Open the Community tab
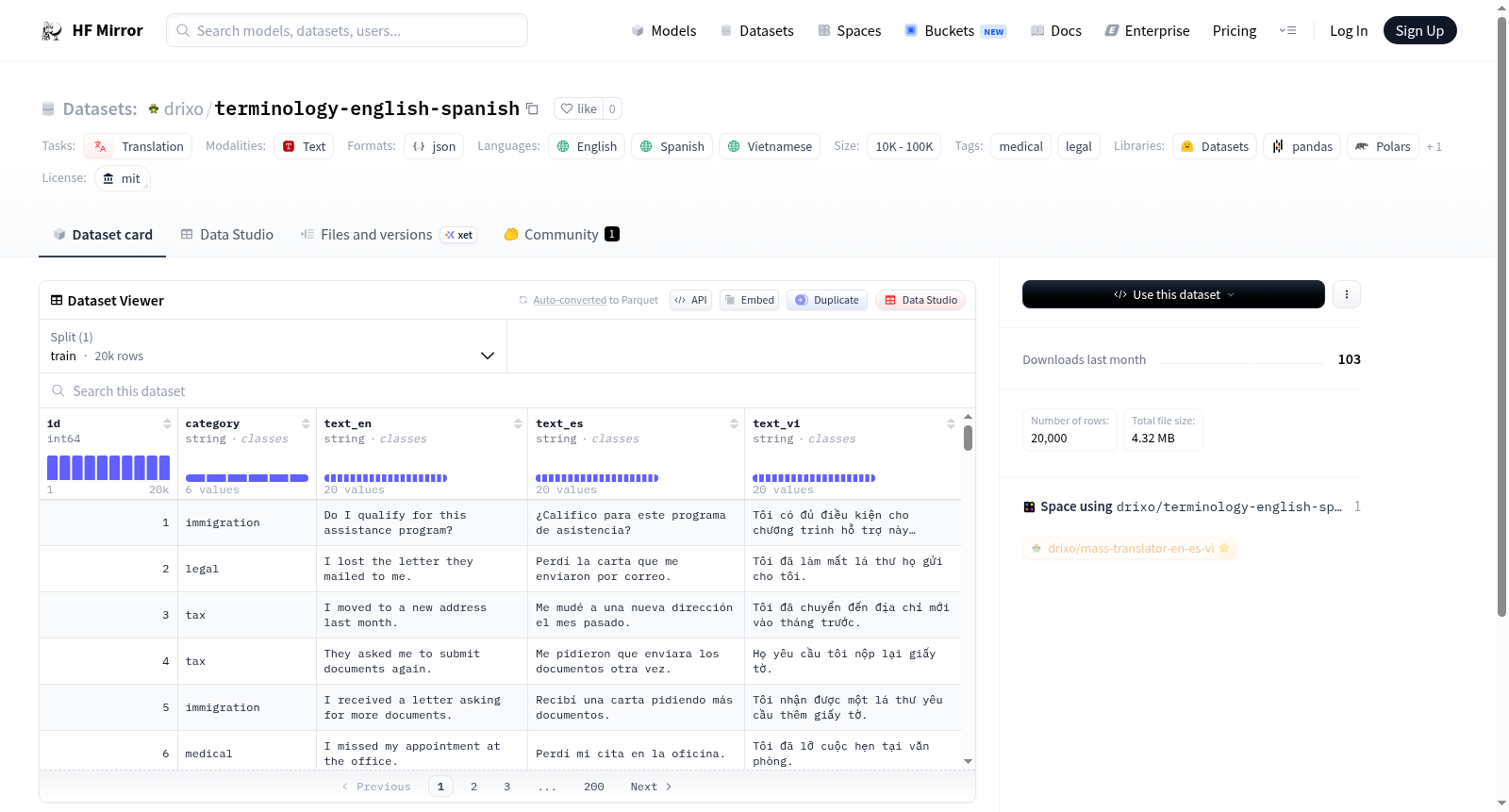Viewport: 1509px width, 812px height. click(x=561, y=235)
